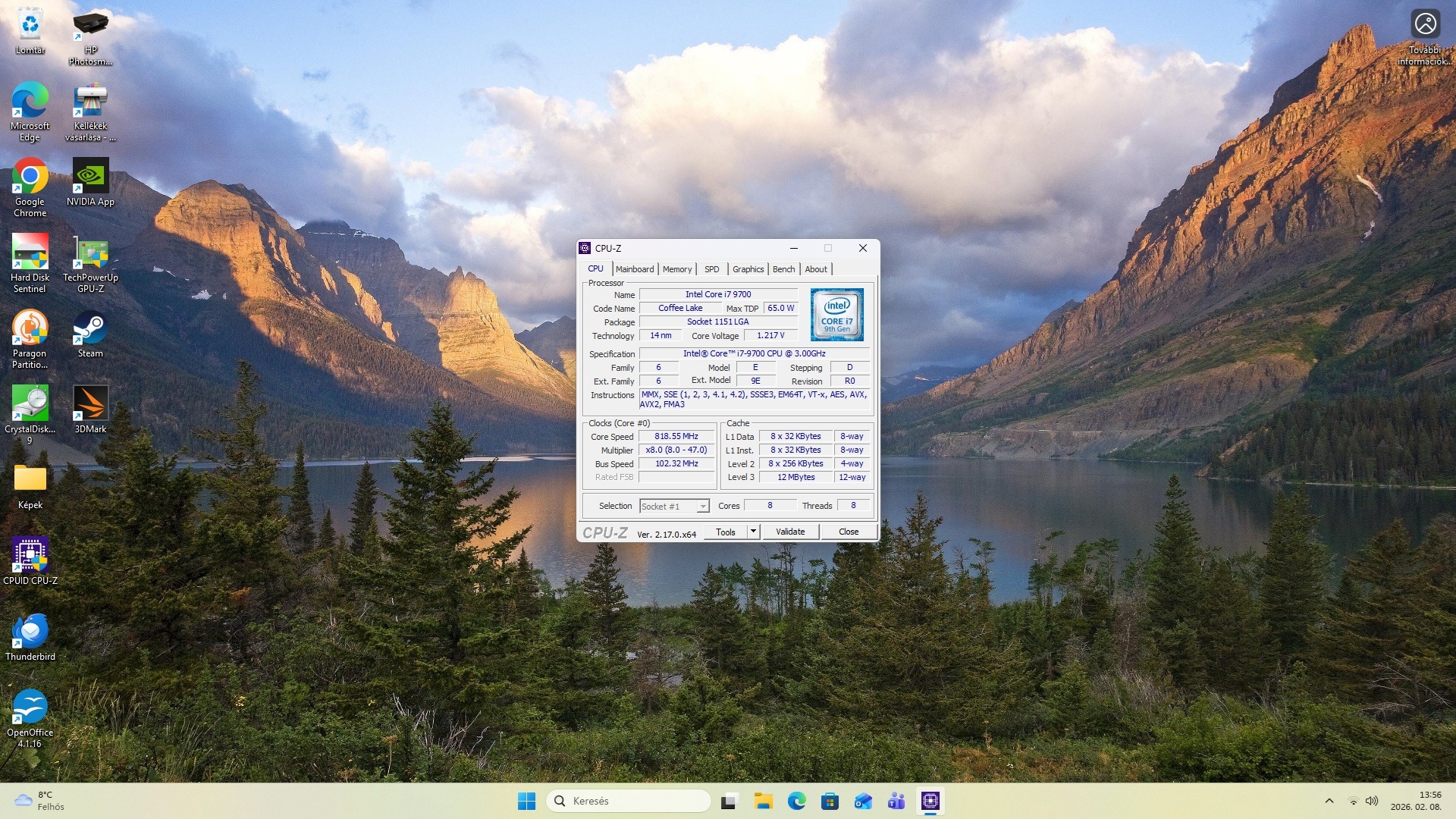Open the CrystalDiskInfo desktop shortcut
This screenshot has width=1456, height=819.
coord(30,405)
